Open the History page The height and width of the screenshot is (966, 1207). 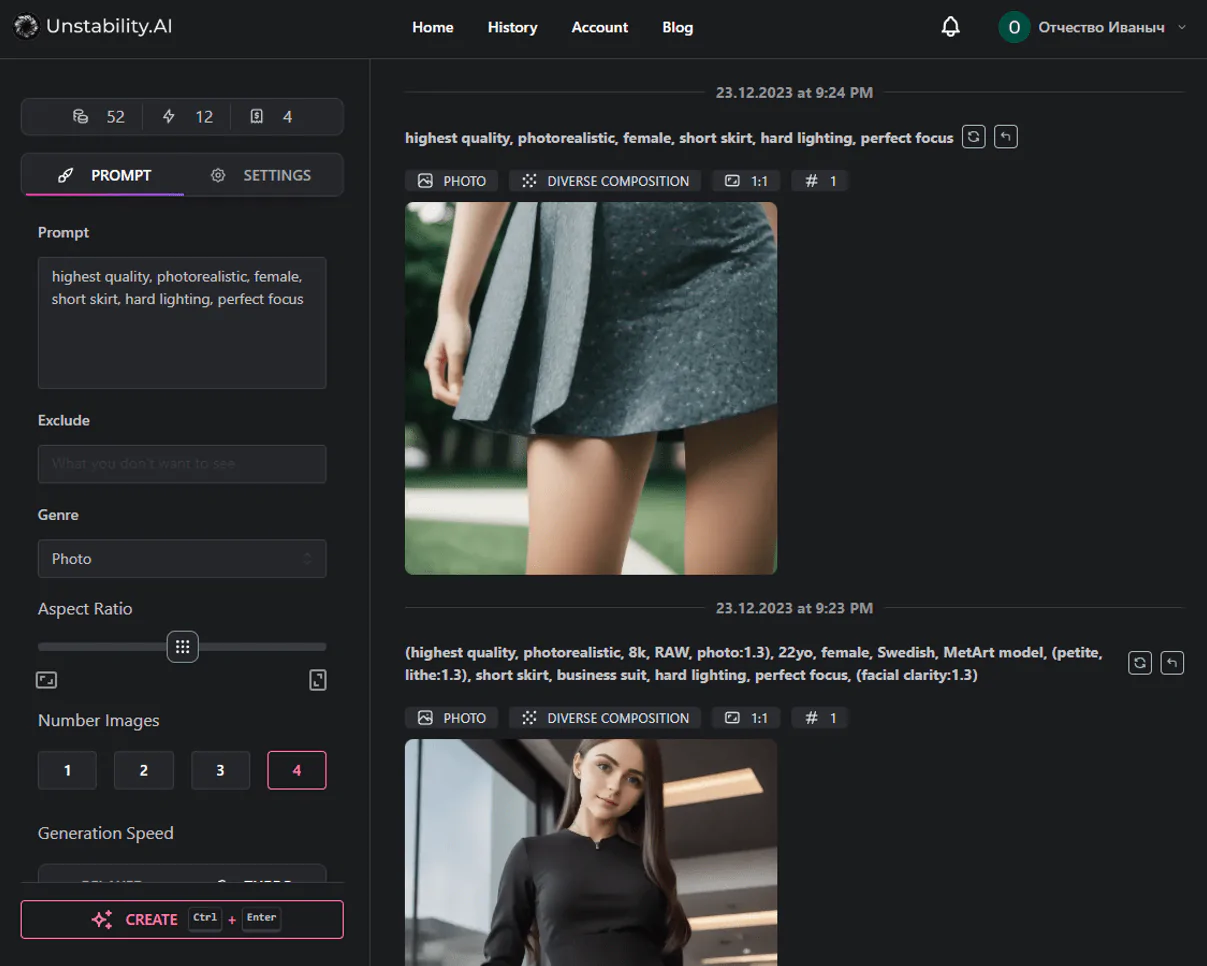(512, 27)
